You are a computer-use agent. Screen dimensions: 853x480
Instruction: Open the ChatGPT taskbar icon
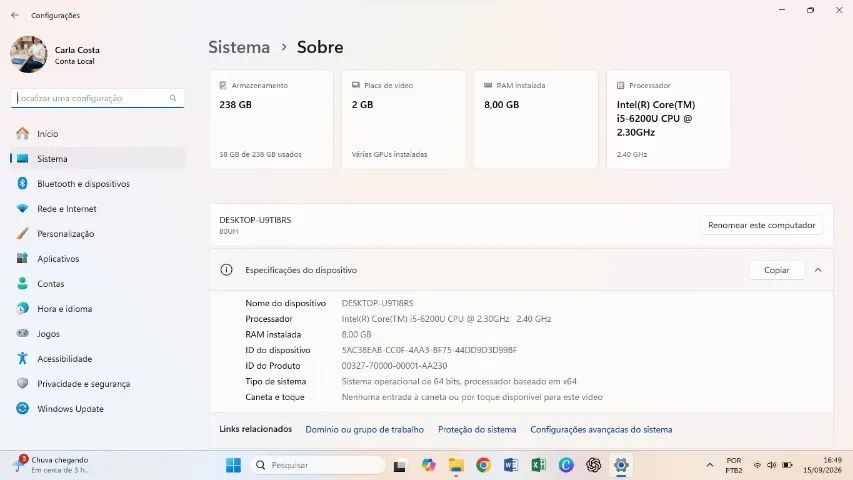tap(594, 465)
